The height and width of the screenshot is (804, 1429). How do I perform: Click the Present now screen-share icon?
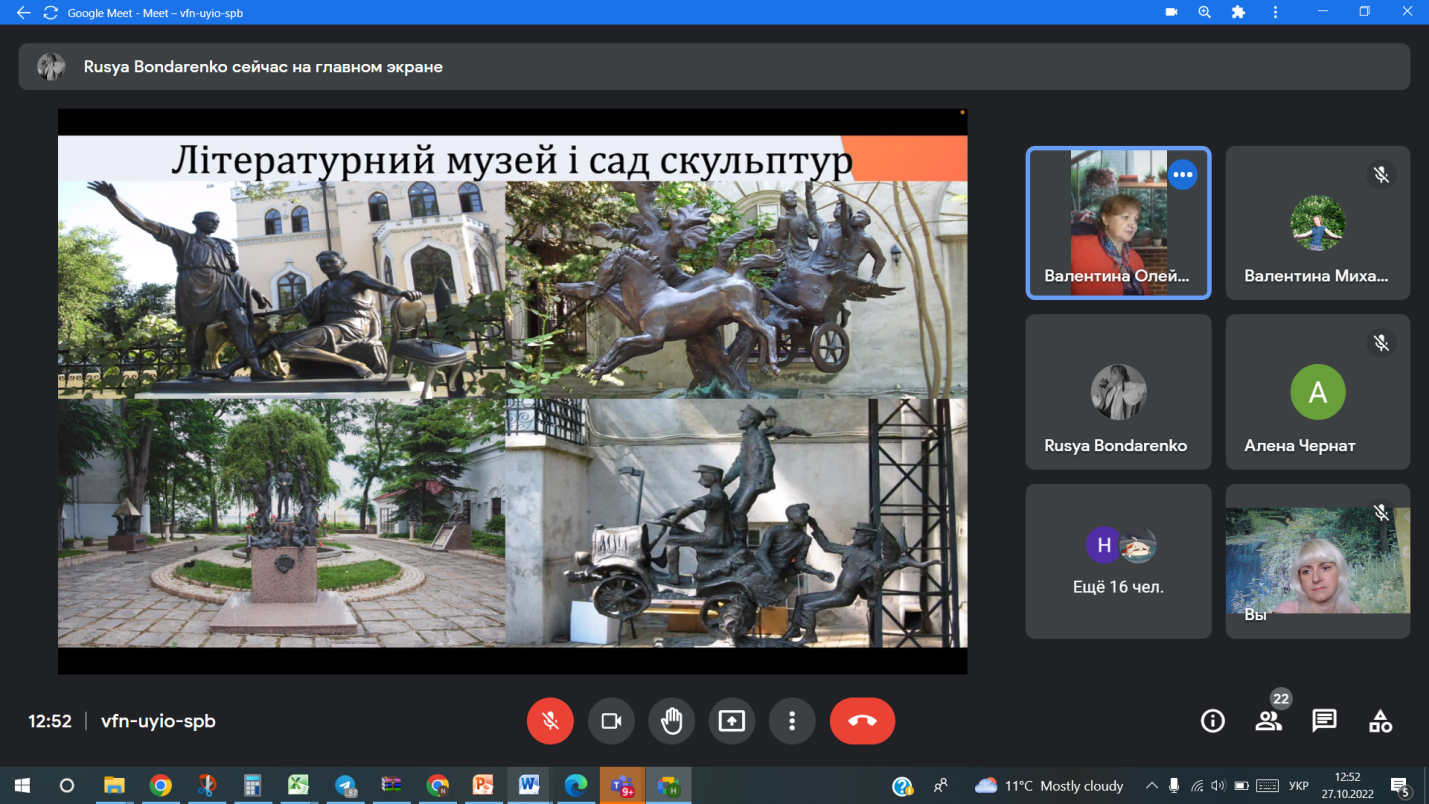pyautogui.click(x=732, y=721)
